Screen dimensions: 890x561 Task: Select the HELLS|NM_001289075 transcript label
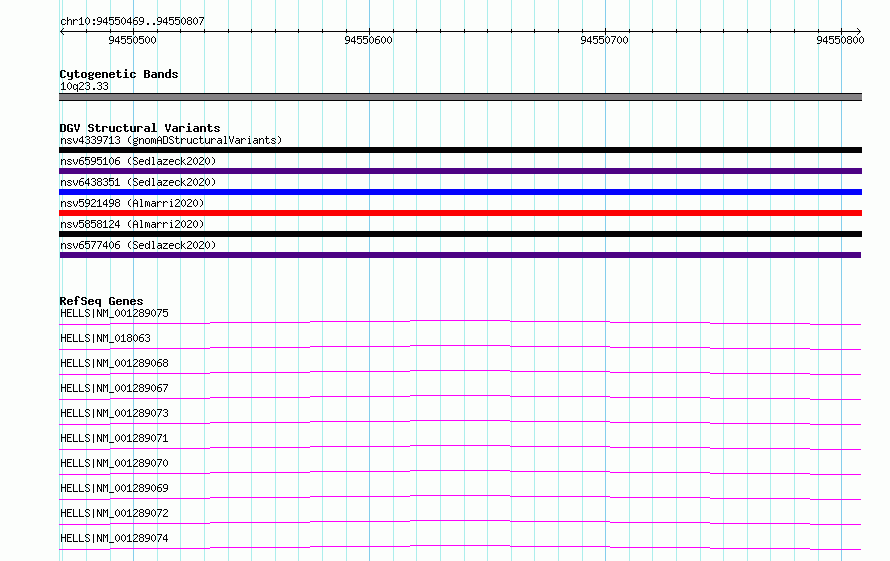[114, 313]
